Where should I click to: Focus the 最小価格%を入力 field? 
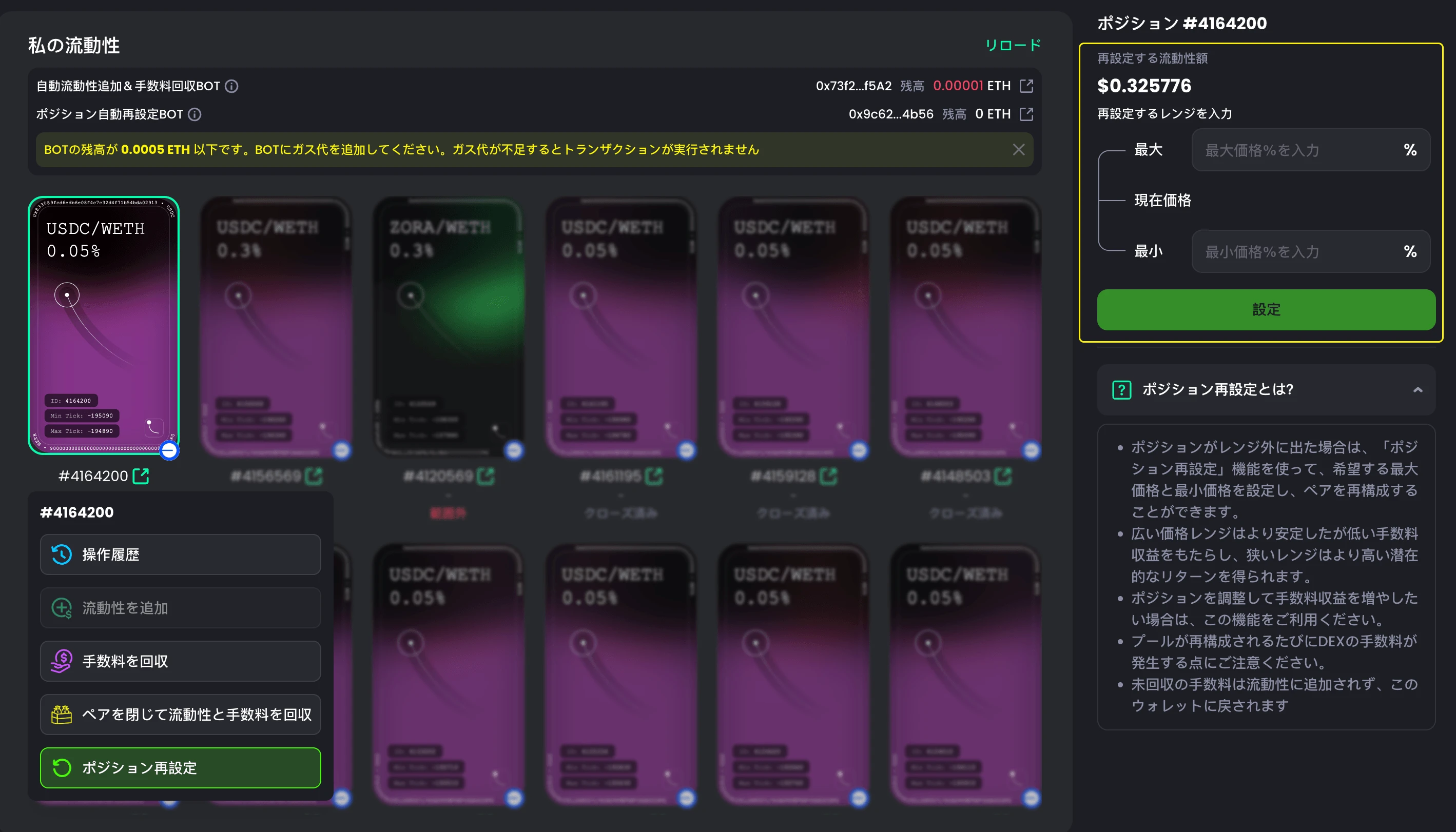click(1311, 251)
